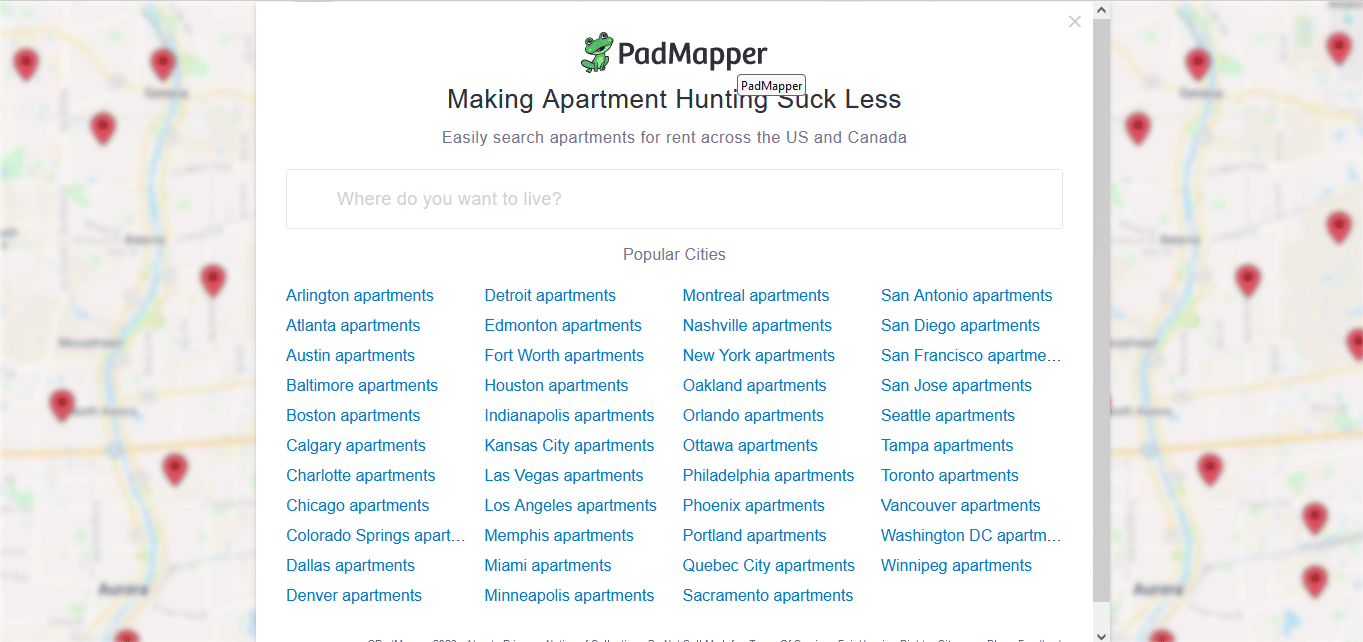This screenshot has height=642, width=1363.
Task: Select Quebec City apartments
Action: pos(768,566)
